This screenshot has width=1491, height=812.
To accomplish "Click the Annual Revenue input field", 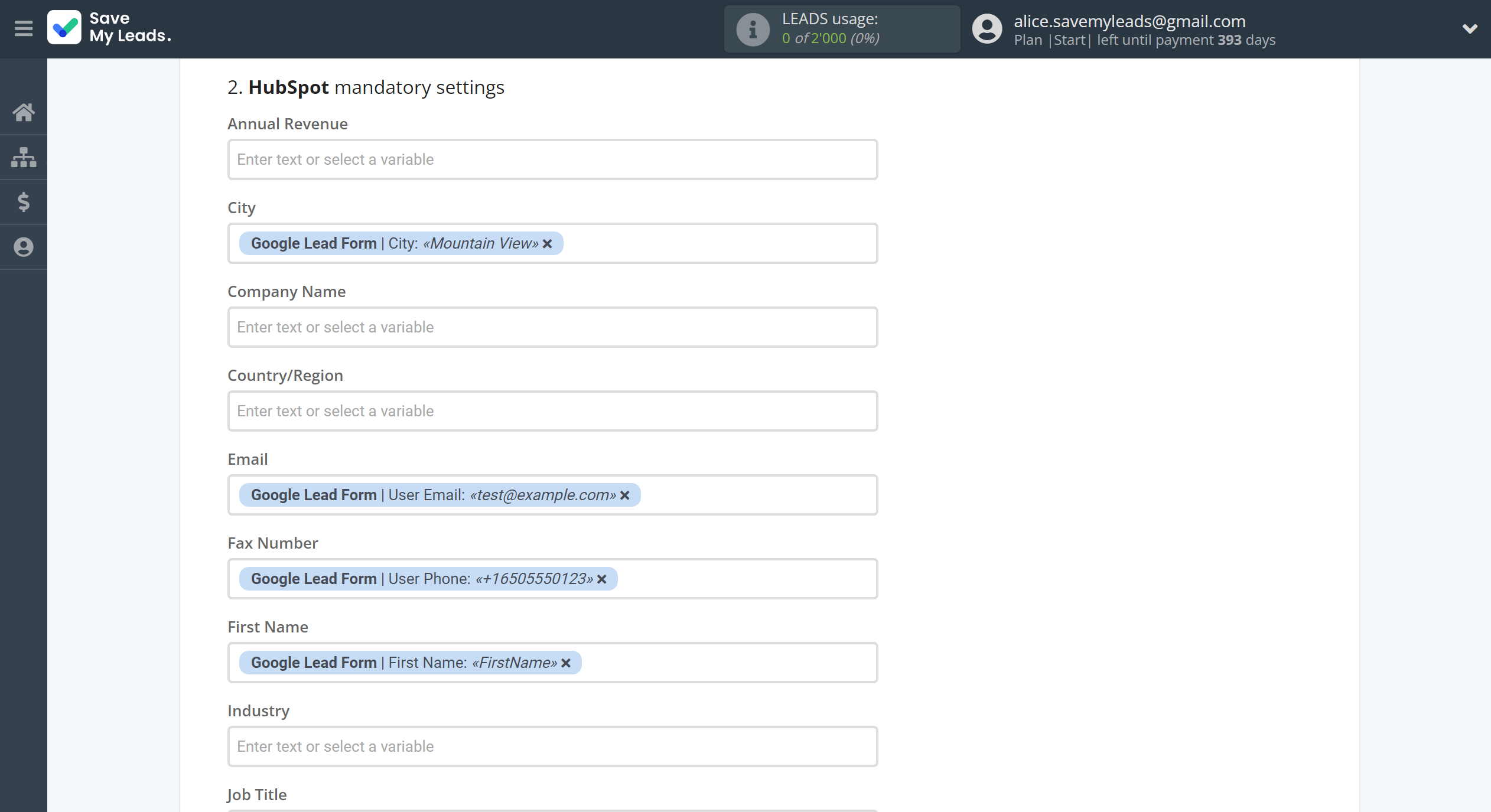I will pos(552,159).
